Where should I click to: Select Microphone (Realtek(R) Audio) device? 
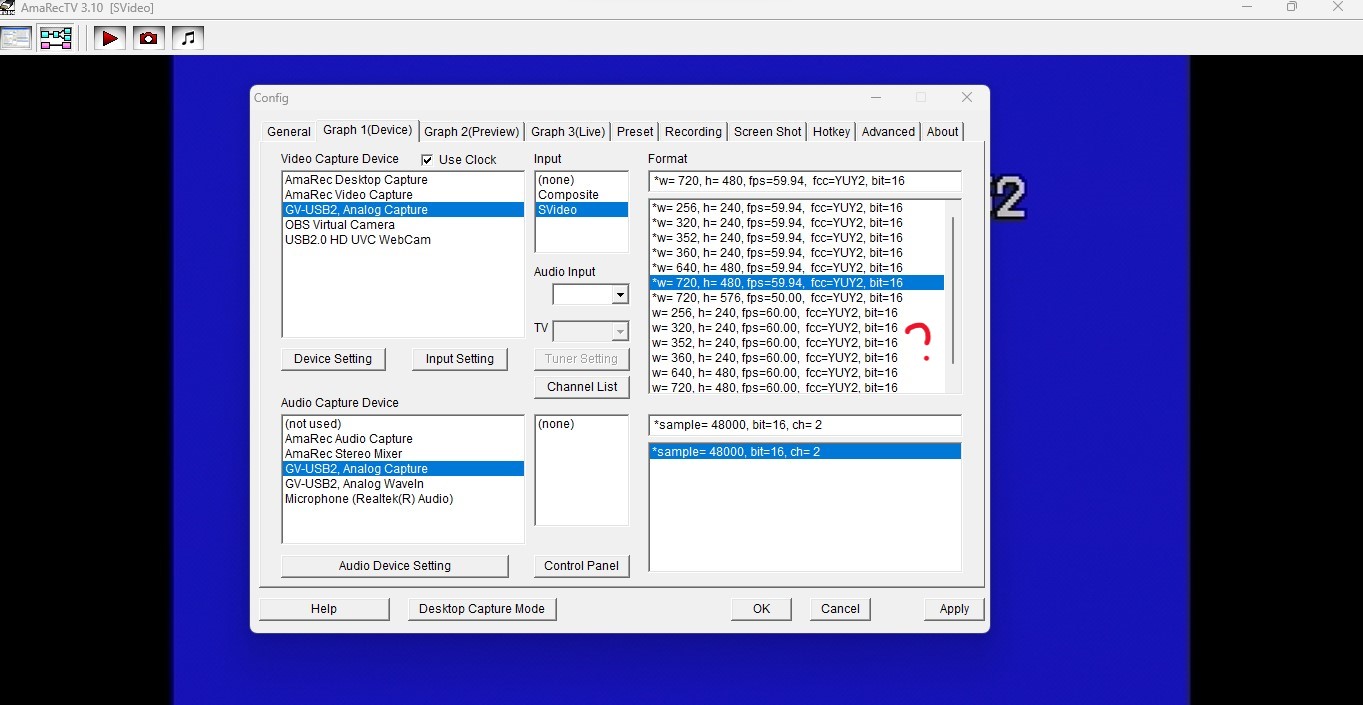click(x=403, y=499)
